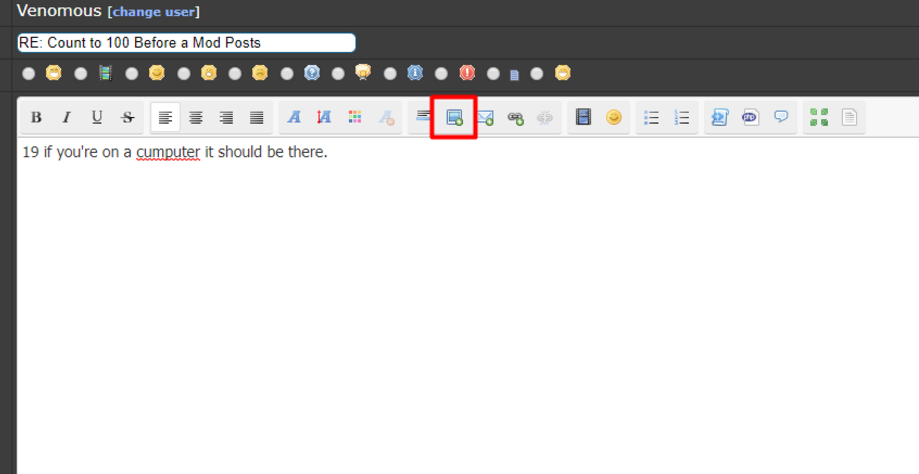919x474 pixels.
Task: Click the misspelled word cumputer
Action: 168,152
